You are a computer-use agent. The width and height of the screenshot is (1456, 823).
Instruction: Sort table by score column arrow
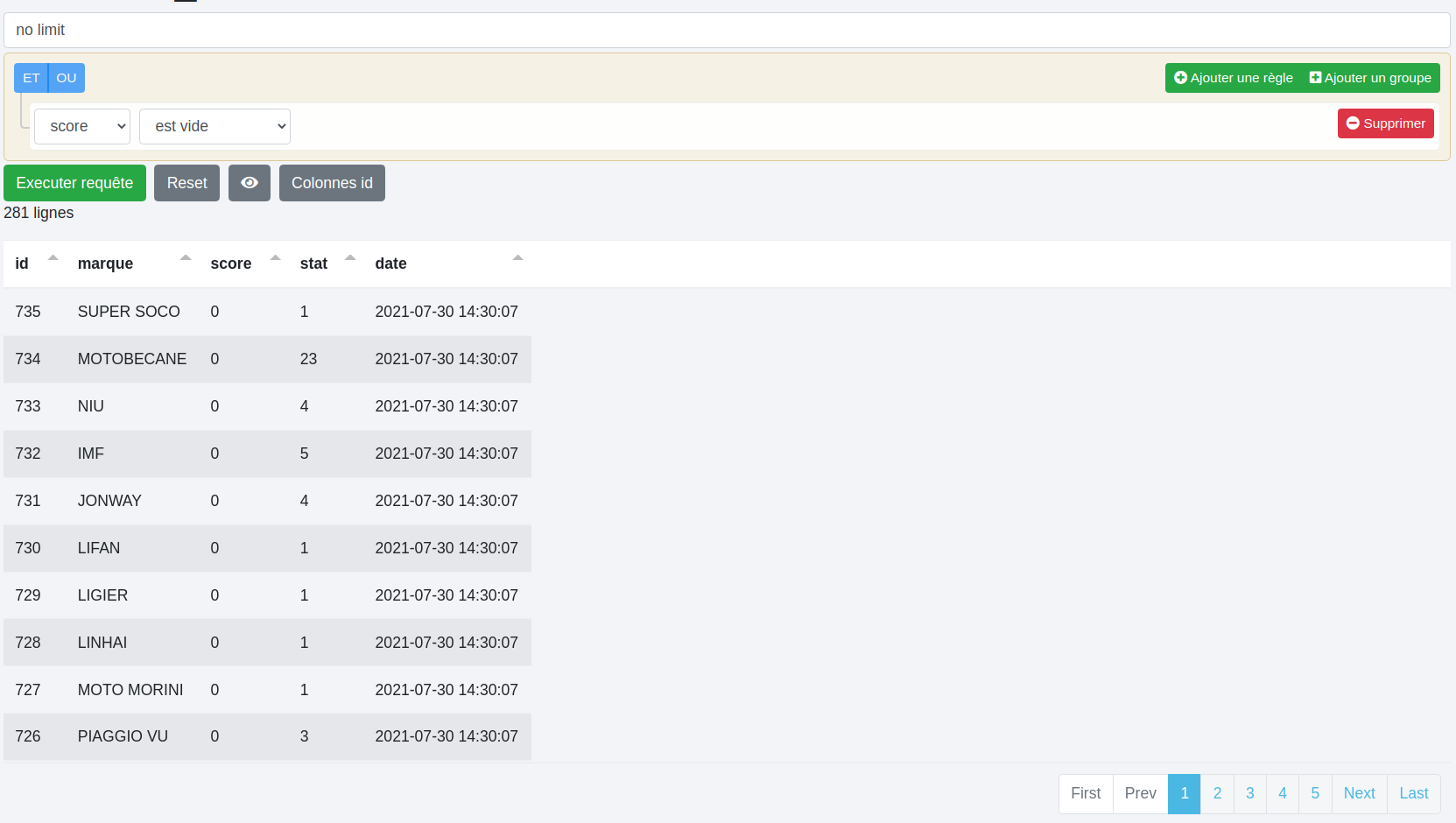coord(275,258)
